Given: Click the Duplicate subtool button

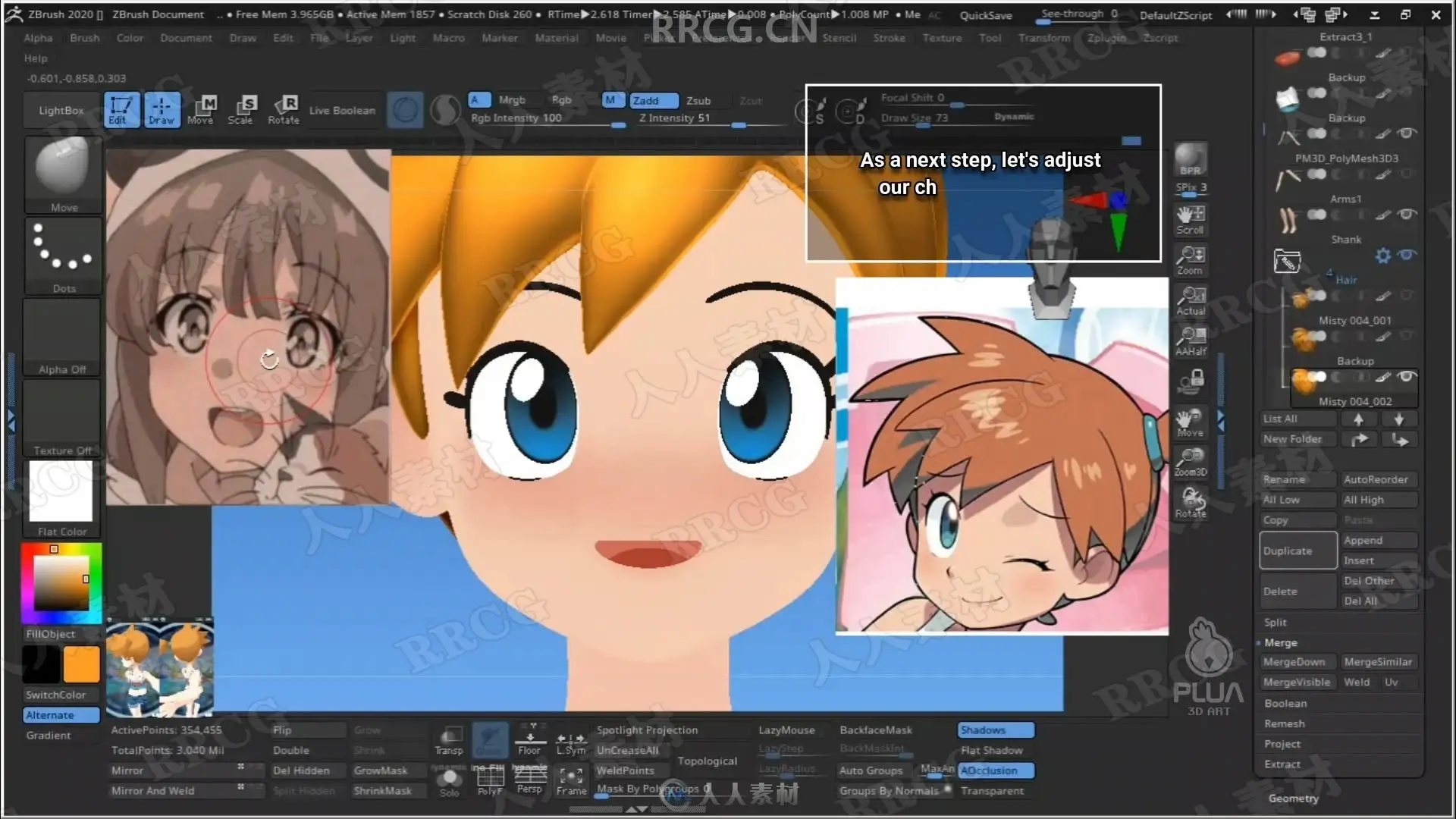Looking at the screenshot, I should click(x=1298, y=551).
